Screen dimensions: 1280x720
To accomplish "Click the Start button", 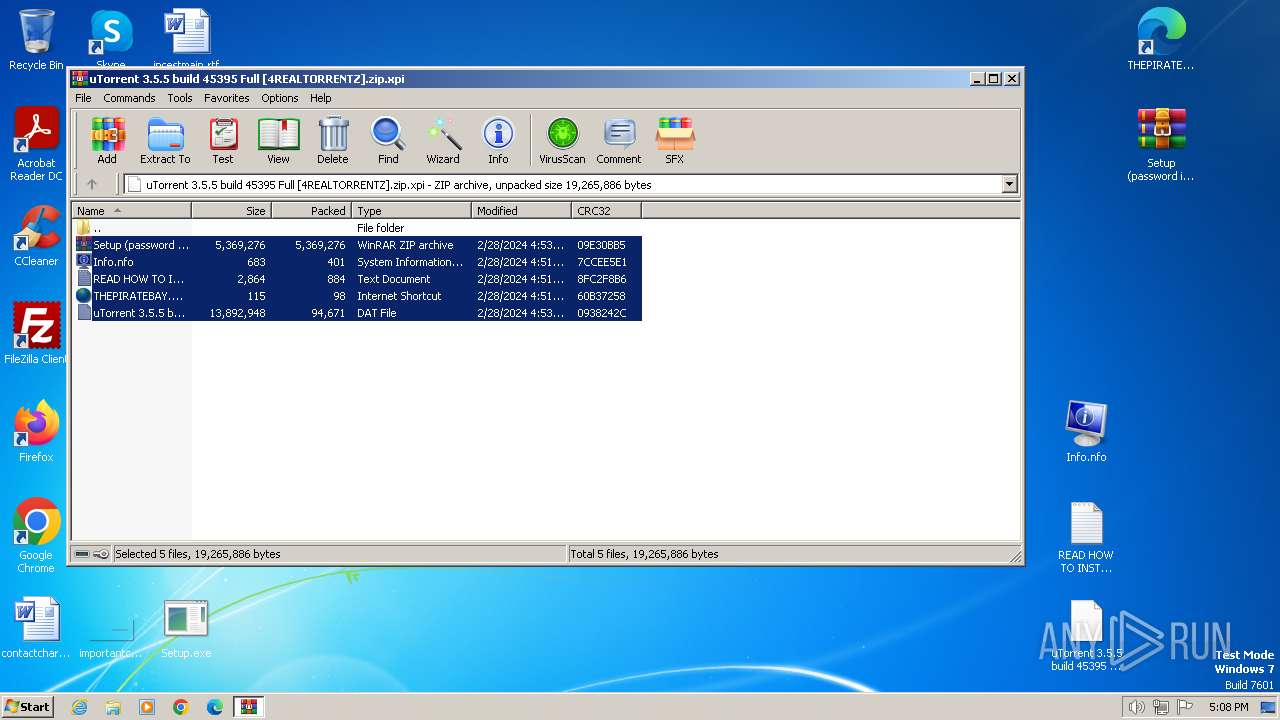I will click(x=27, y=706).
